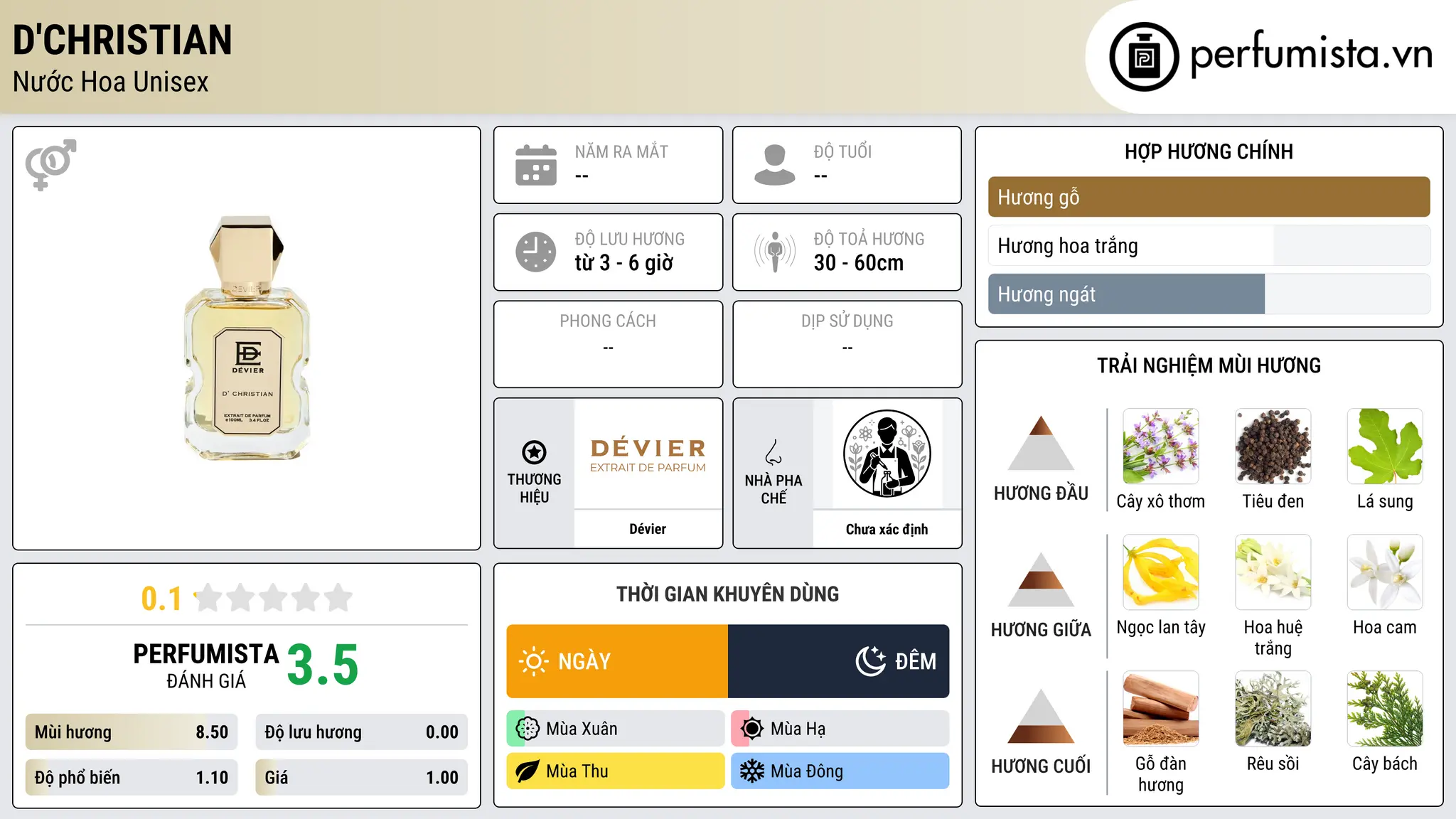Click the Hương ngát accord bar
This screenshot has height=819, width=1456.
pyautogui.click(x=1209, y=294)
